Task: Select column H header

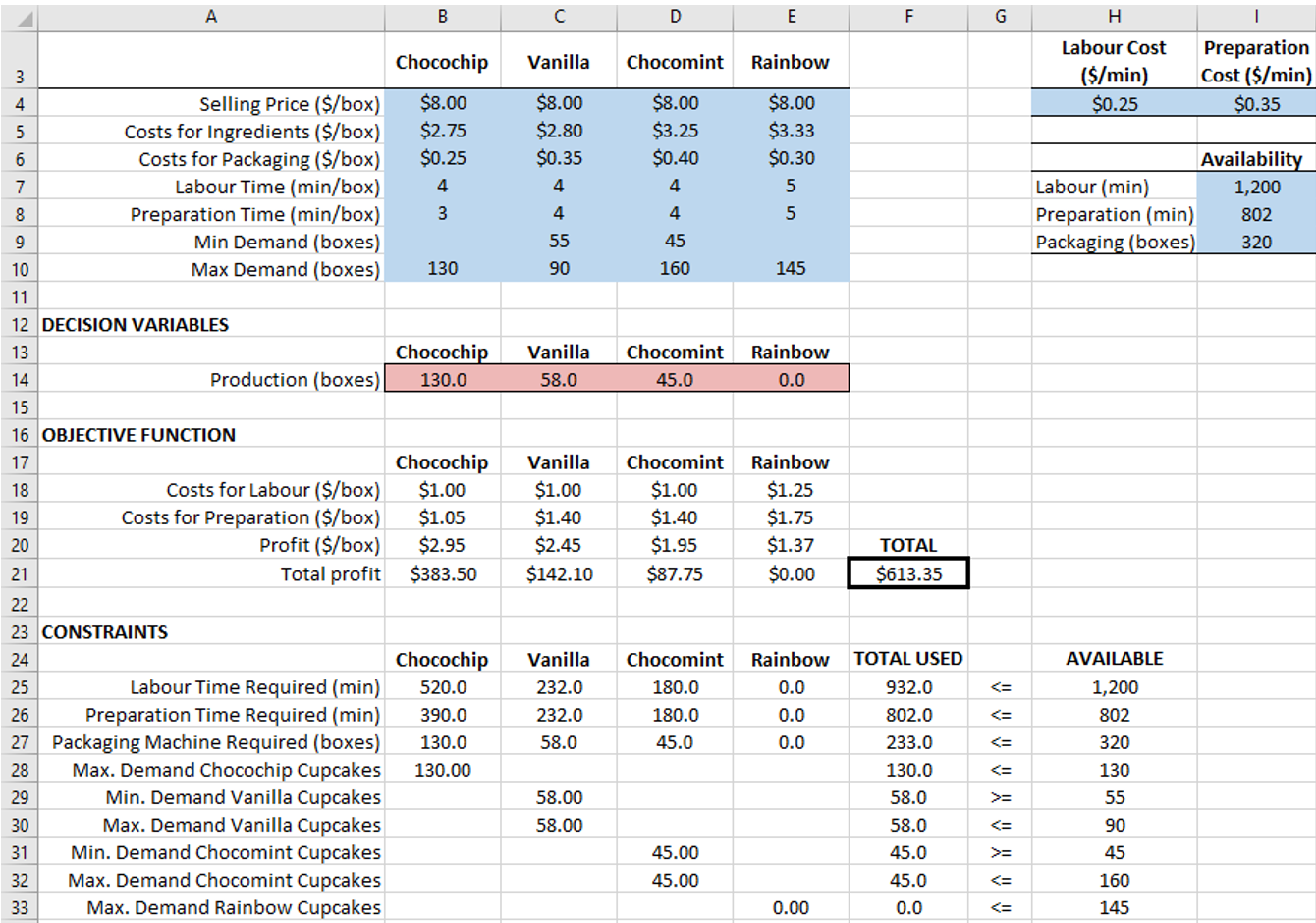Action: click(1115, 16)
